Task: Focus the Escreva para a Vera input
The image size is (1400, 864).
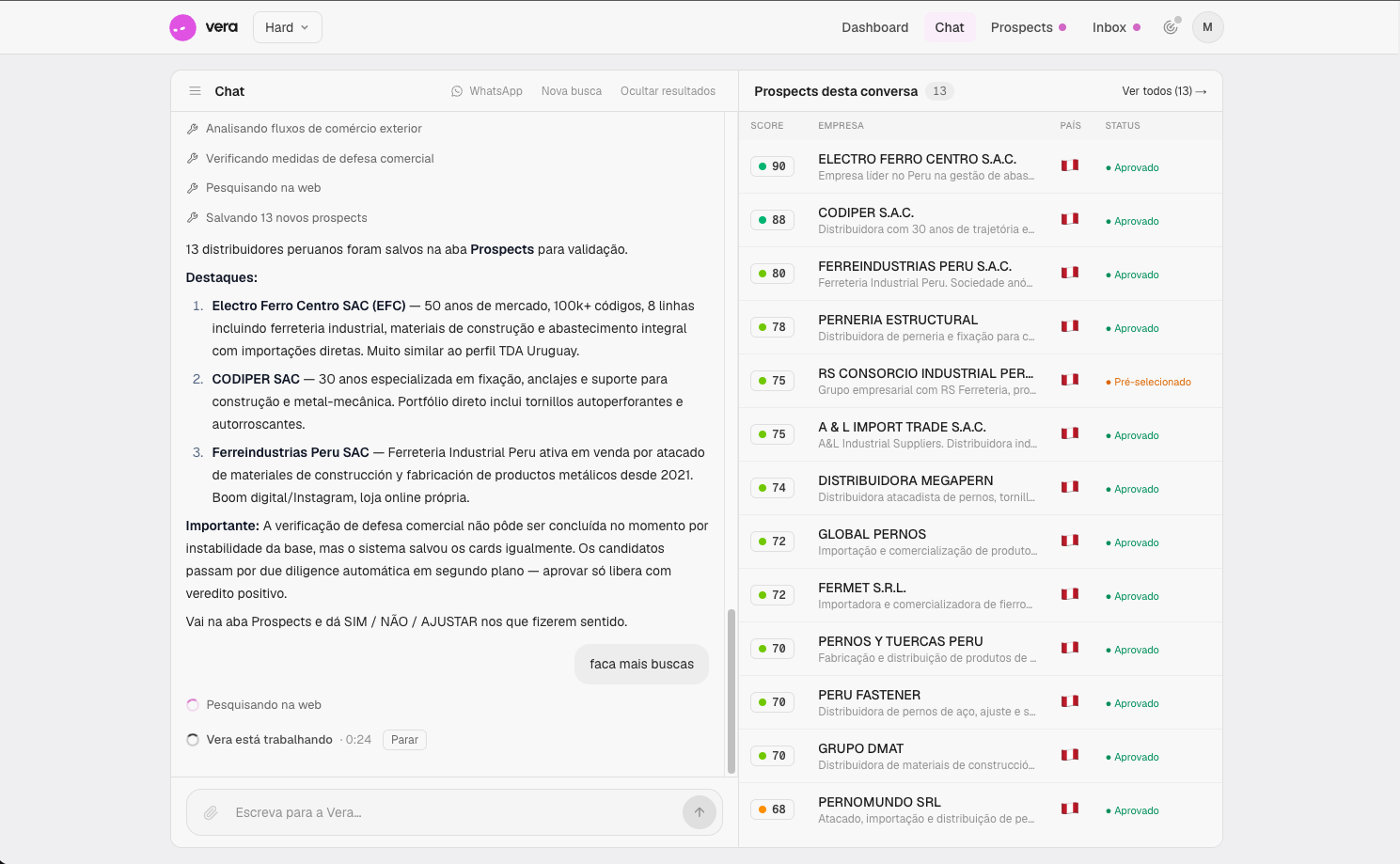Action: point(455,812)
